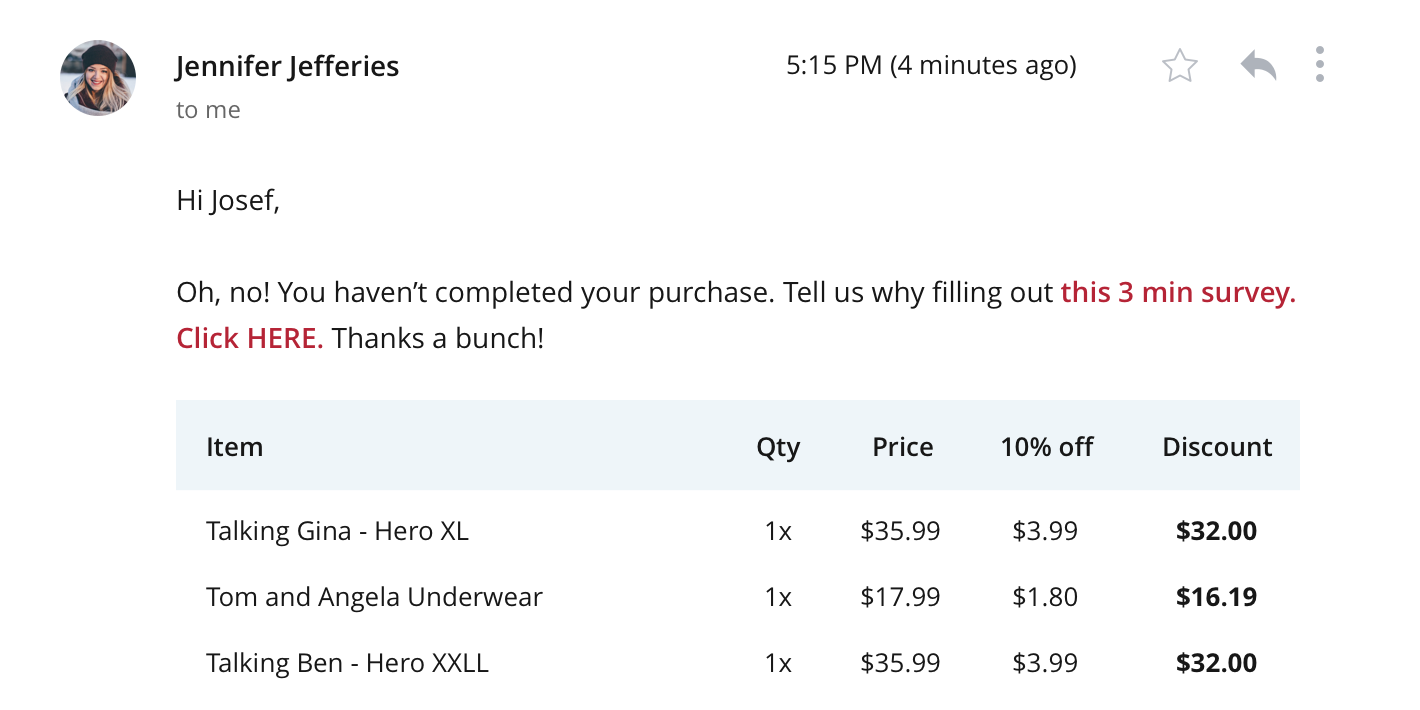Open Jennifer Jefferies' profile photo
Viewport: 1420px width, 710px height.
pyautogui.click(x=98, y=78)
